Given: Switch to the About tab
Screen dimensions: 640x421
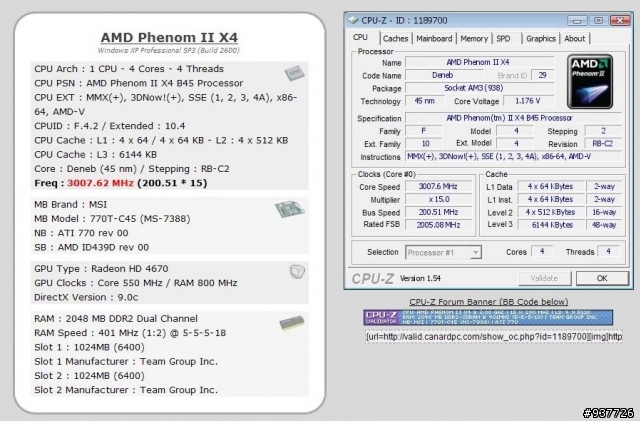Looking at the screenshot, I should point(575,39).
